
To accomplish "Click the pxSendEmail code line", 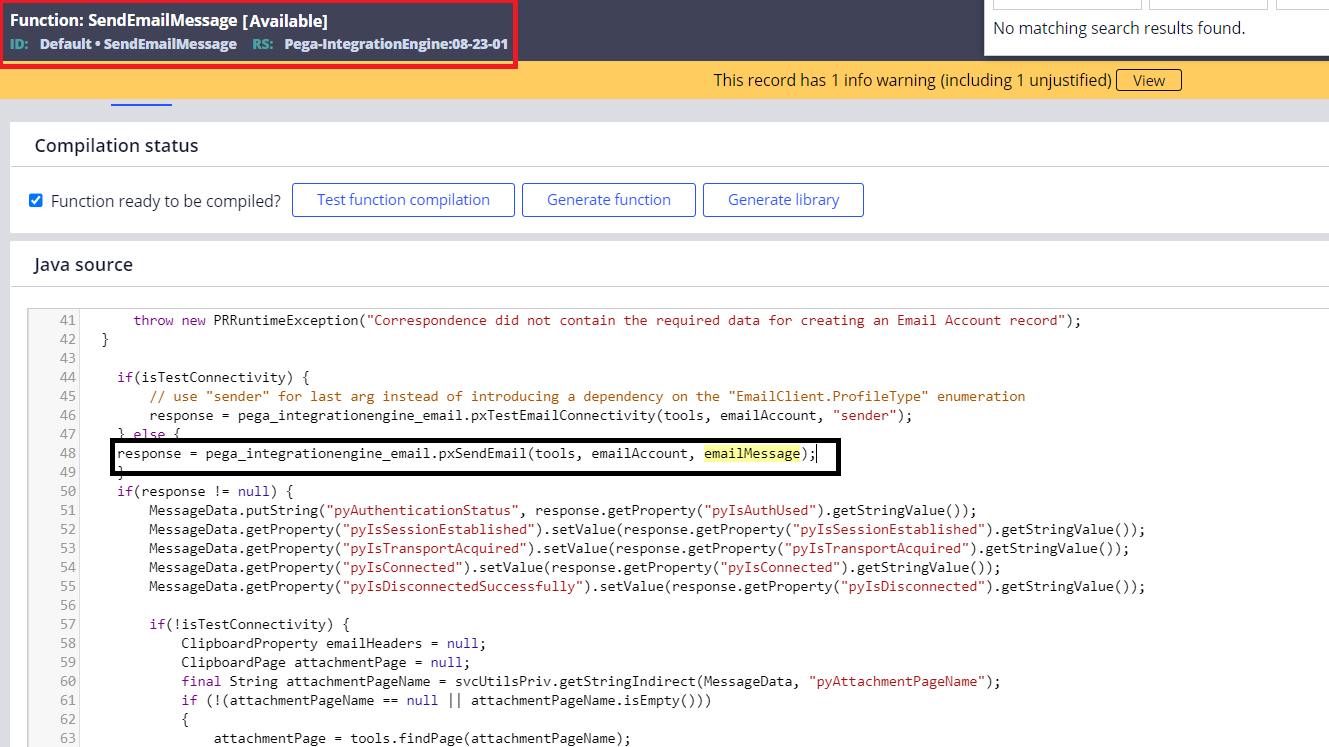I will point(467,453).
